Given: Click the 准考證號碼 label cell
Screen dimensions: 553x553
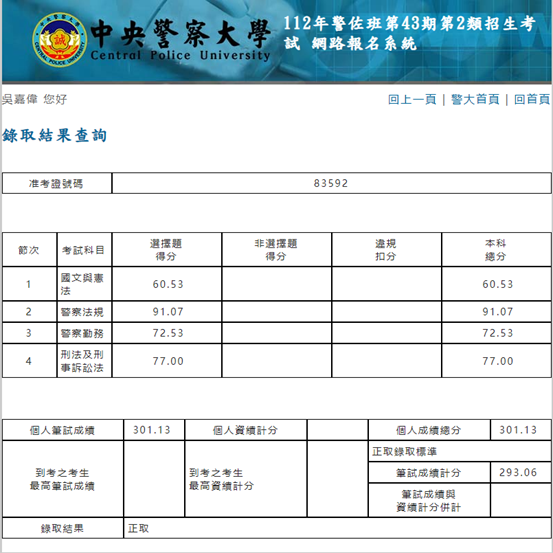Looking at the screenshot, I should [57, 183].
